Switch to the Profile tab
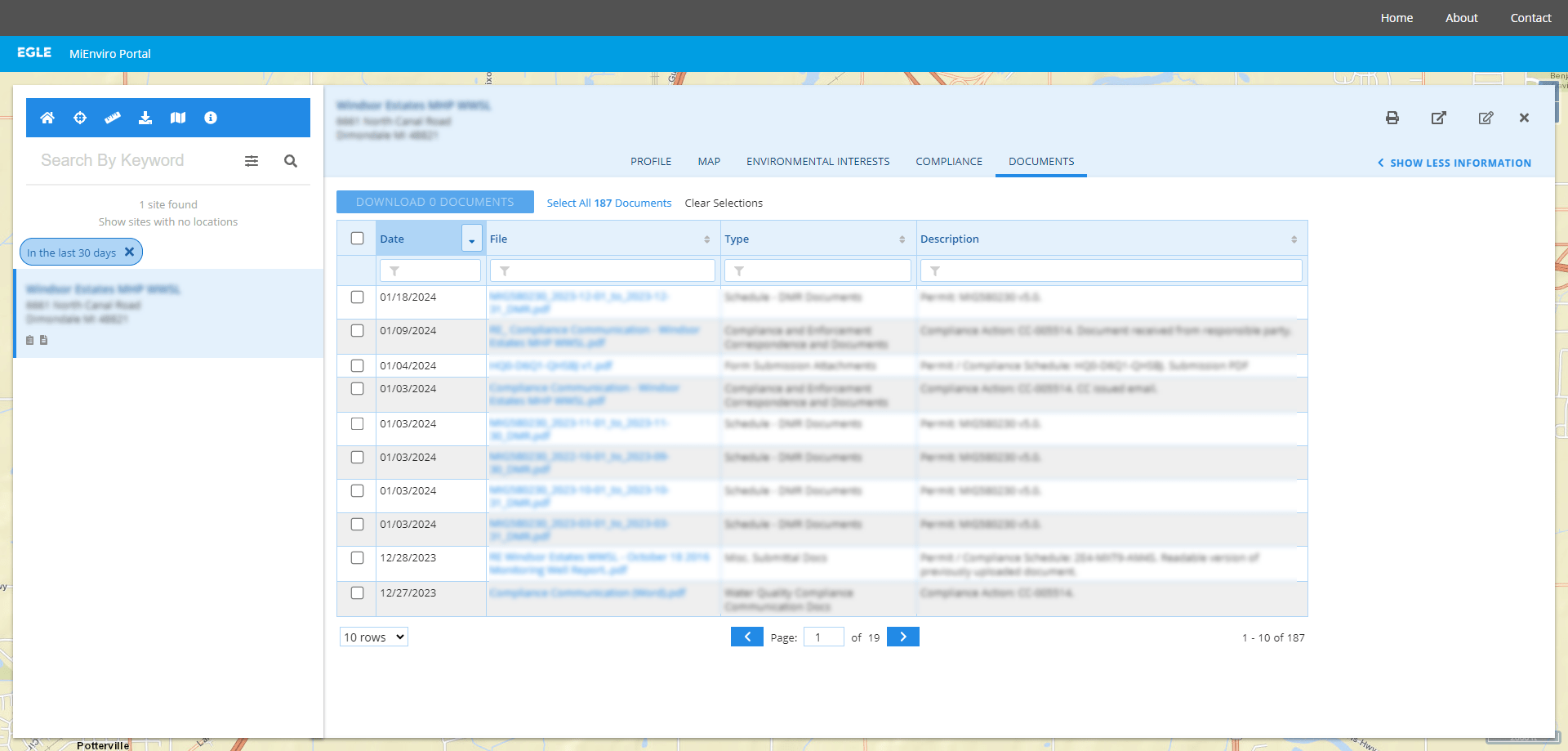 [651, 161]
